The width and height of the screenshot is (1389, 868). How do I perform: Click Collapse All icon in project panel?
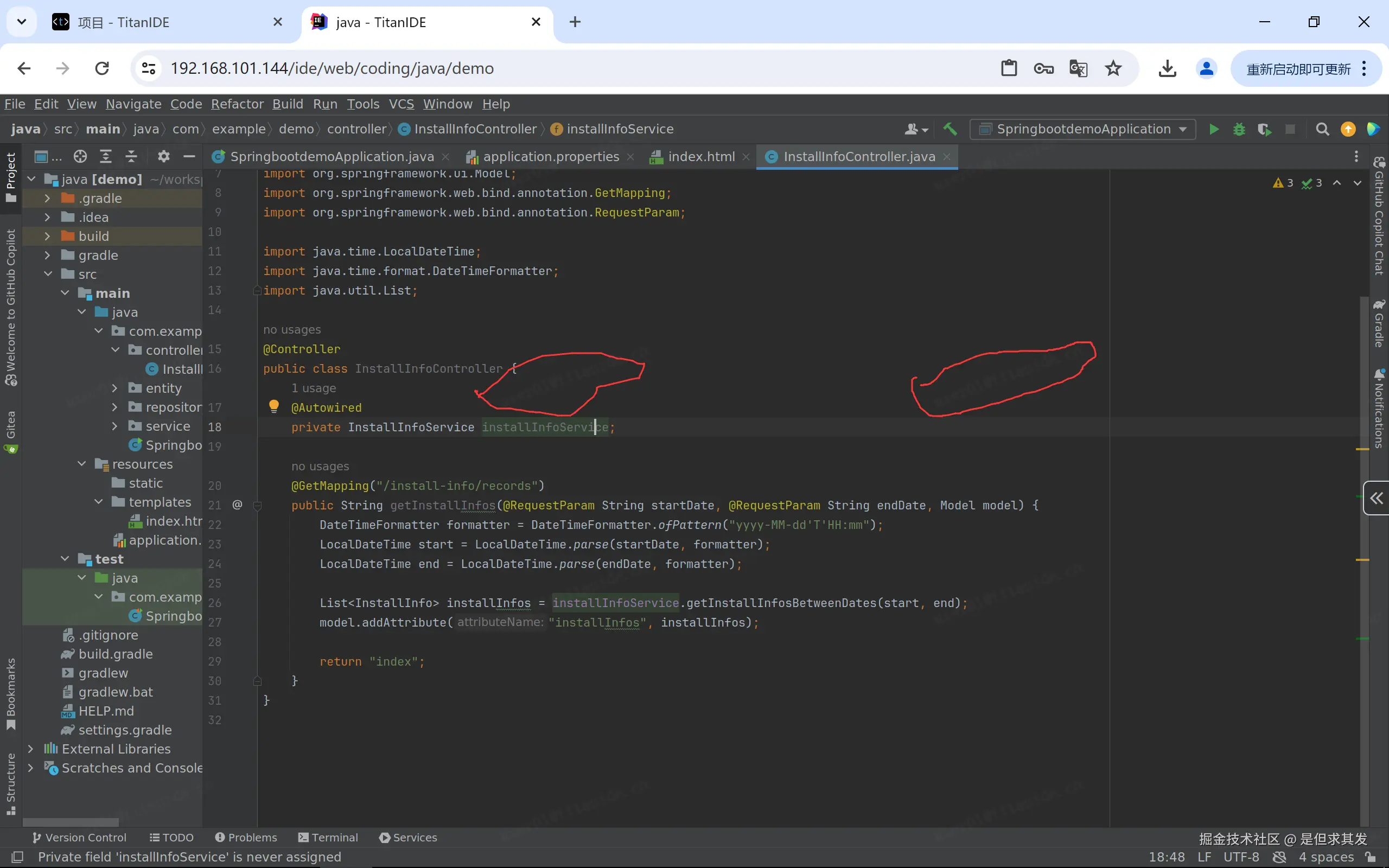coord(131,156)
